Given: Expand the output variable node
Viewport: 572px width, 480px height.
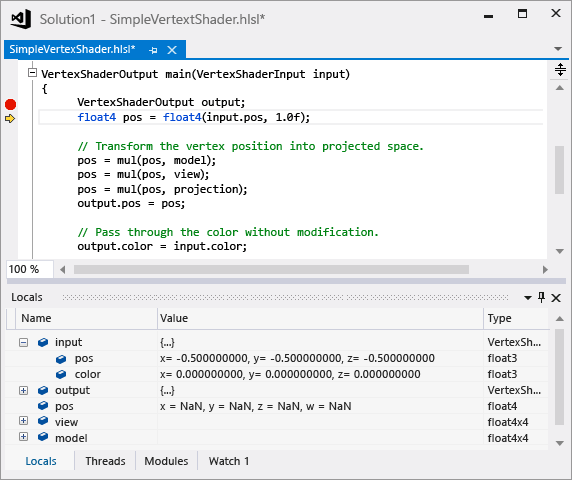Looking at the screenshot, I should [x=23, y=390].
